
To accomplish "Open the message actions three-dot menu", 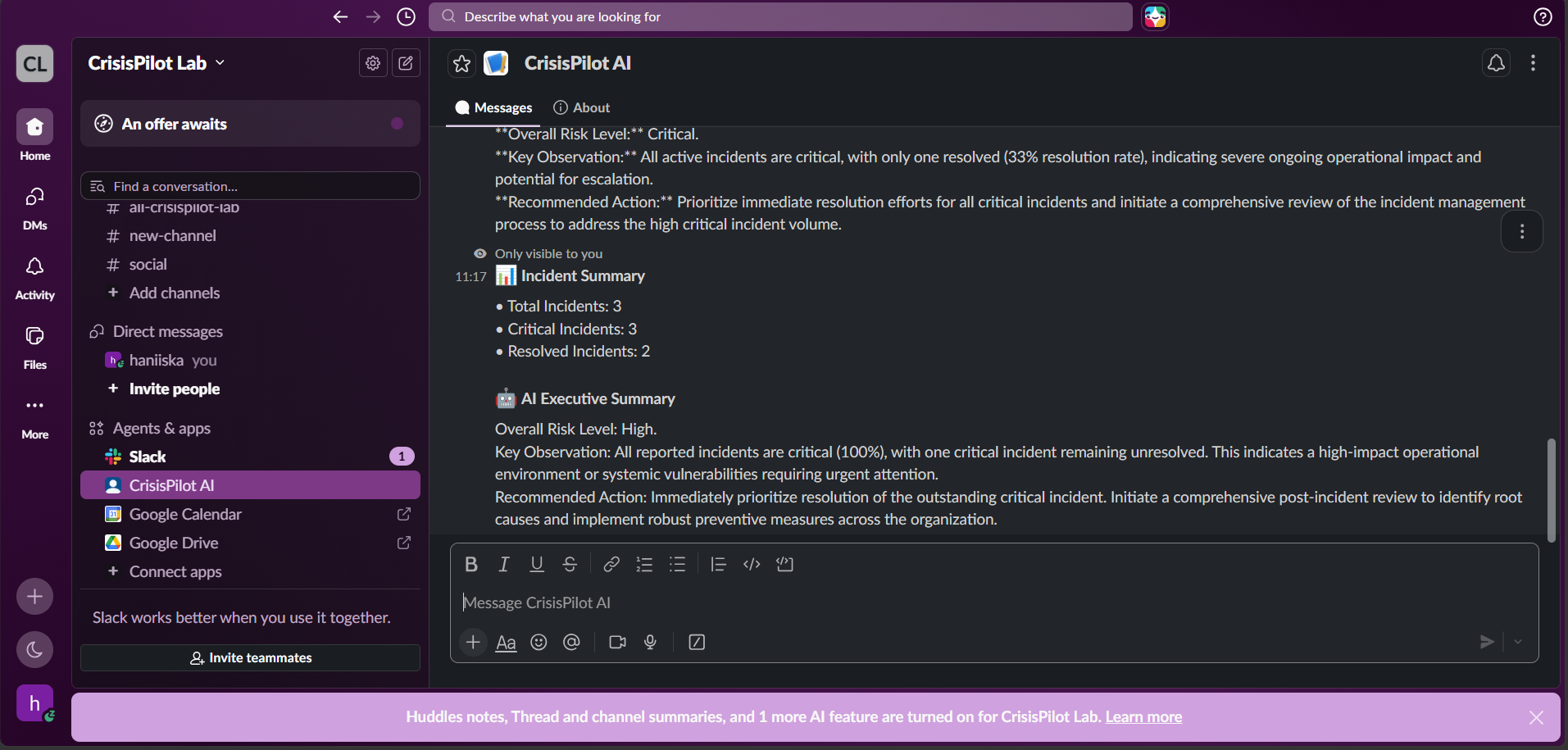I will coord(1522,232).
